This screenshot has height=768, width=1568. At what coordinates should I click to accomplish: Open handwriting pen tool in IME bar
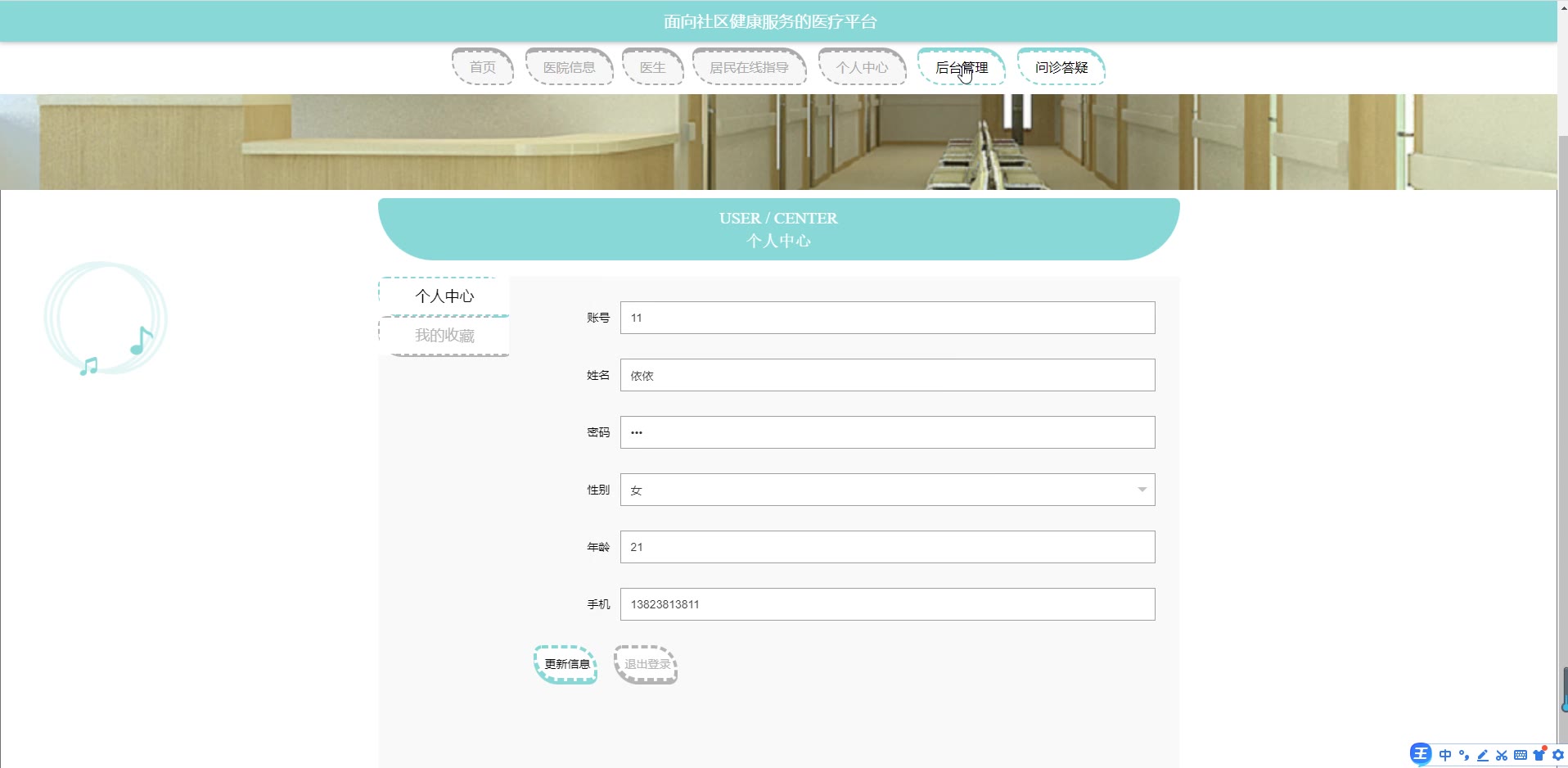tap(1483, 755)
